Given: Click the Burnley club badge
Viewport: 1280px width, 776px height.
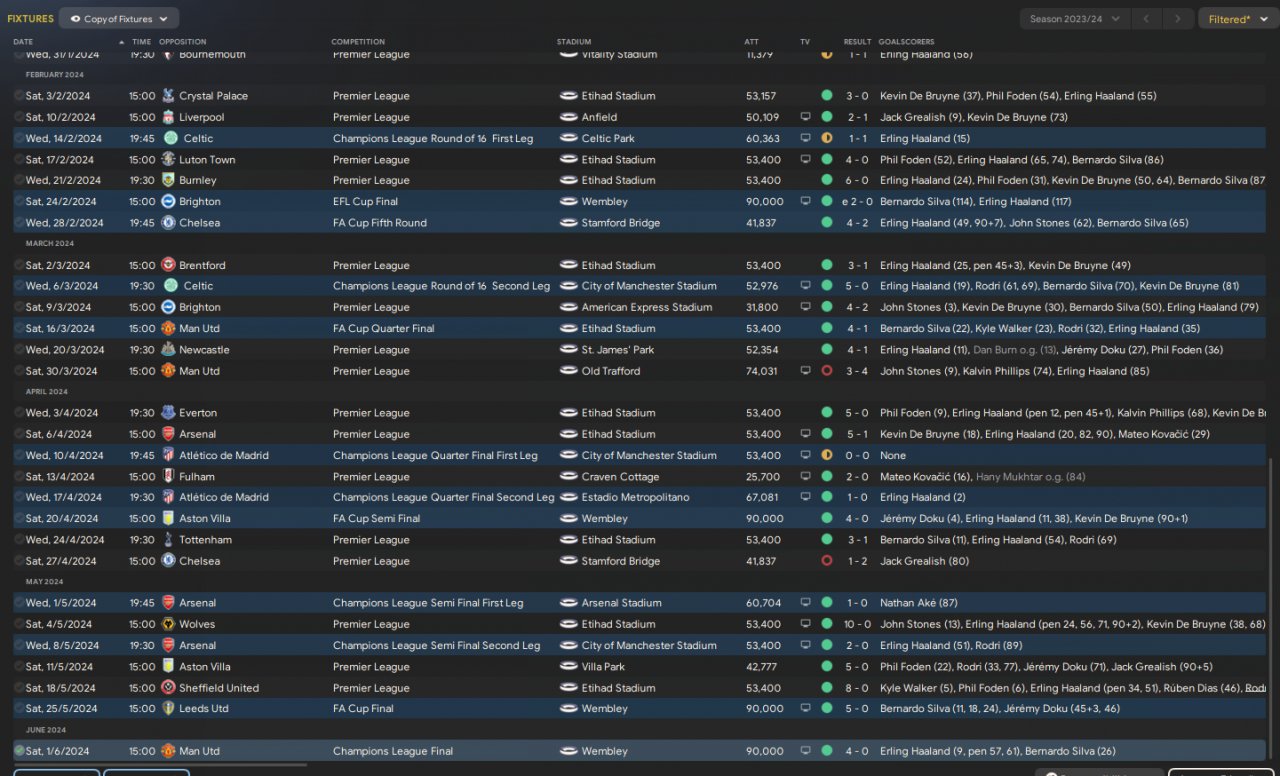Looking at the screenshot, I should (169, 180).
